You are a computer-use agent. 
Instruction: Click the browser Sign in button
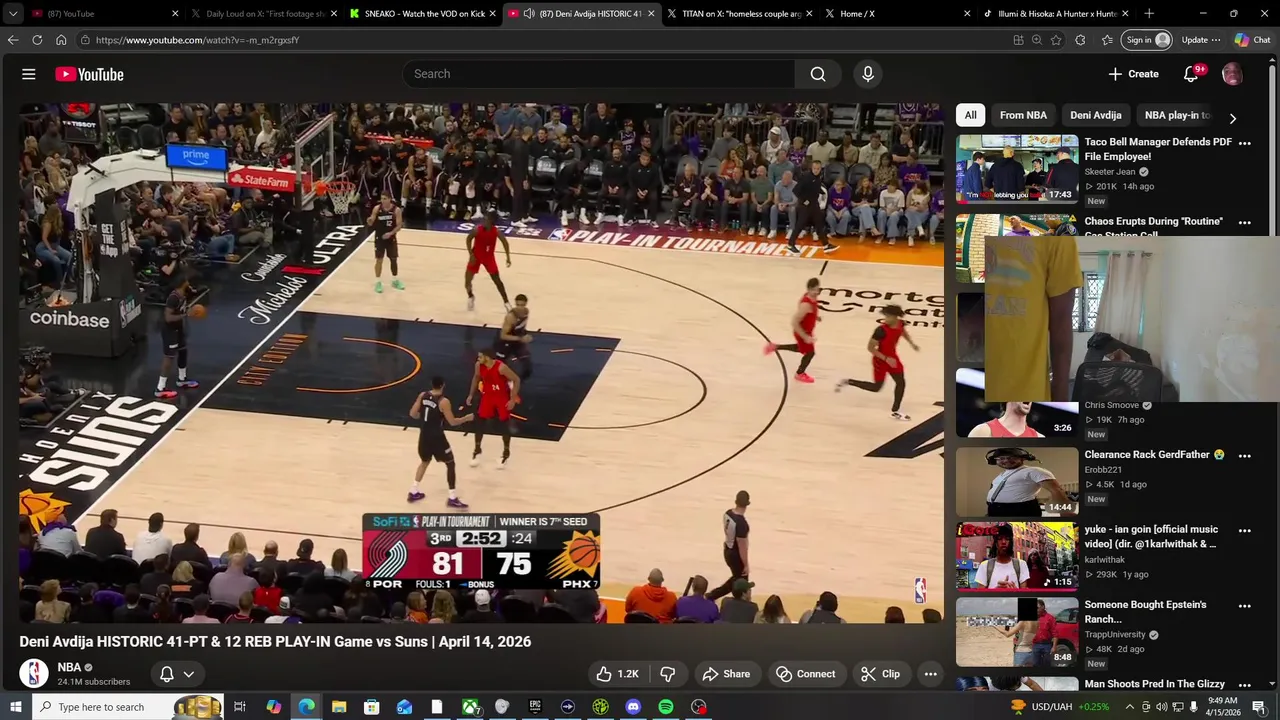click(x=1146, y=40)
